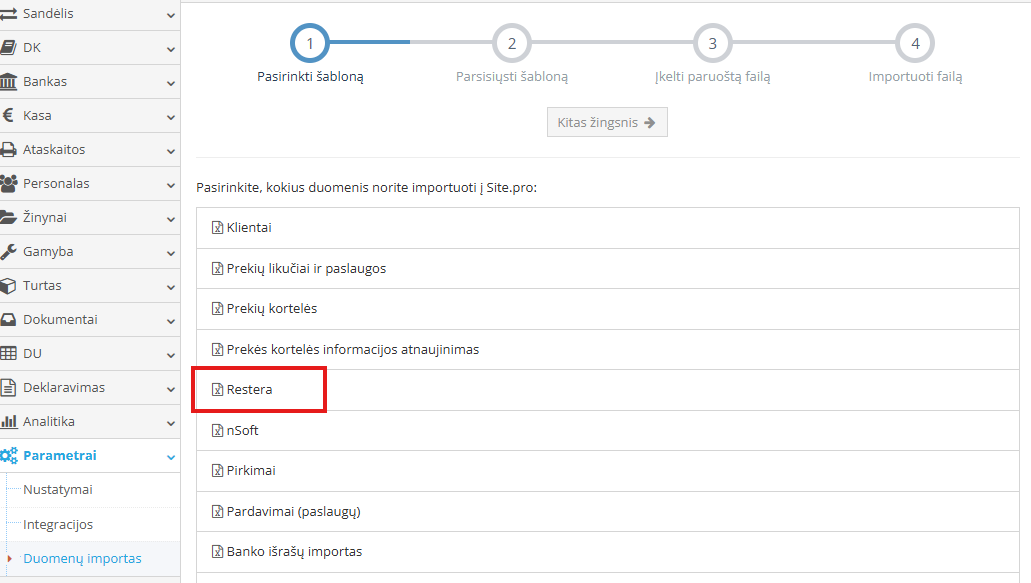Expand the Deklaravimas chevron
This screenshot has width=1031, height=583.
point(171,389)
